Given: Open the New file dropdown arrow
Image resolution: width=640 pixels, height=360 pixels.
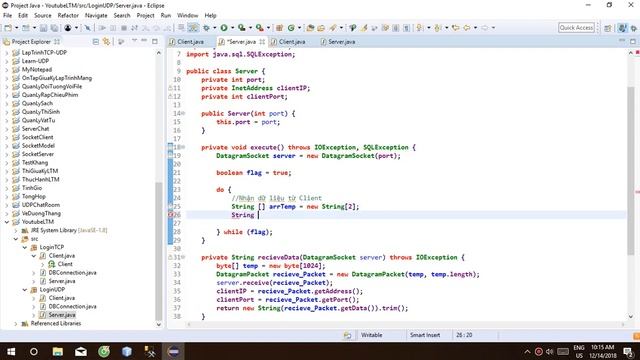Looking at the screenshot, I should [16, 28].
